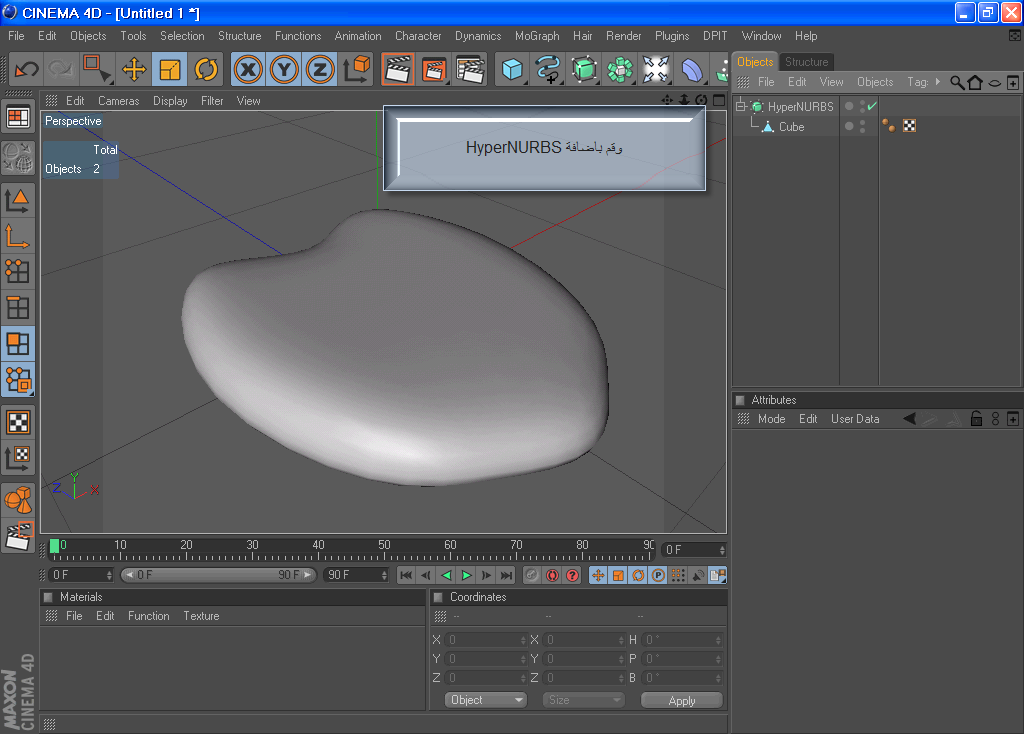The width and height of the screenshot is (1024, 734).
Task: Click the home icon in Objects manager
Action: tap(975, 82)
